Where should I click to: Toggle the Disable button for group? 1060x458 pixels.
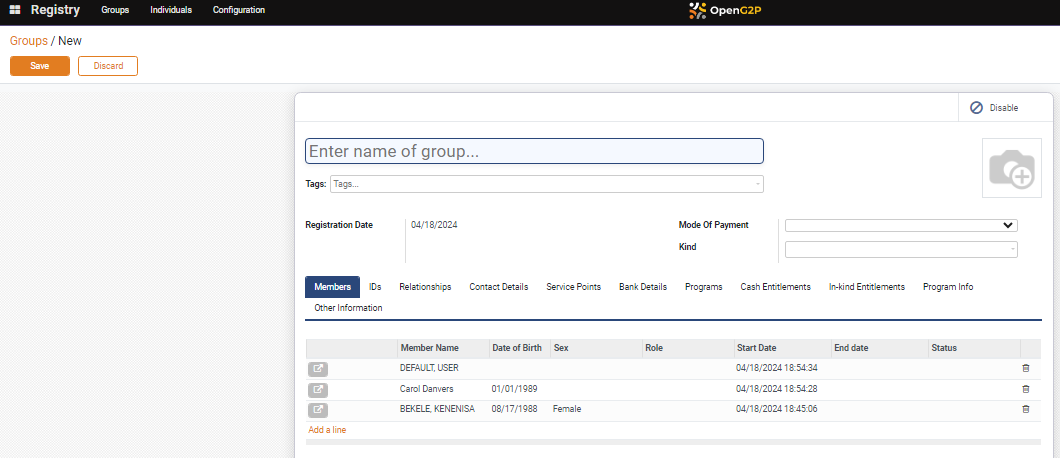click(x=994, y=108)
